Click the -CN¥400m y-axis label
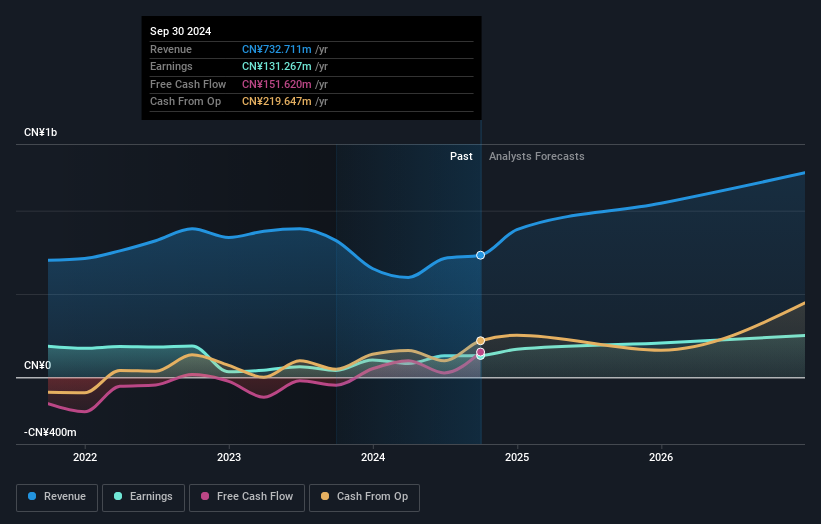The height and width of the screenshot is (524, 821). (x=50, y=432)
